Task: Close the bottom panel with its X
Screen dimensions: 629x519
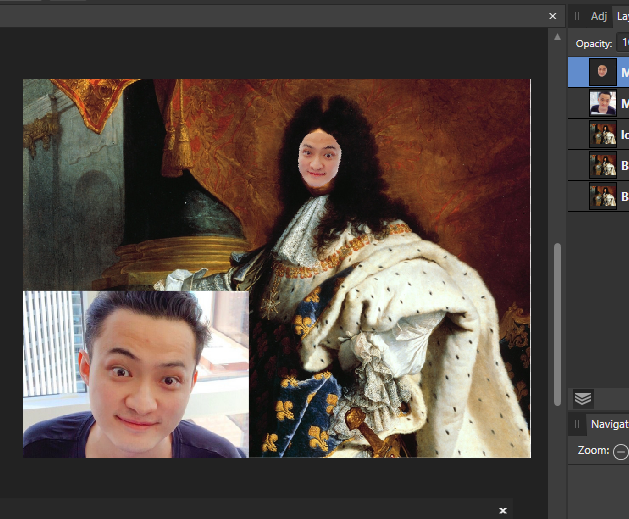Action: [503, 511]
